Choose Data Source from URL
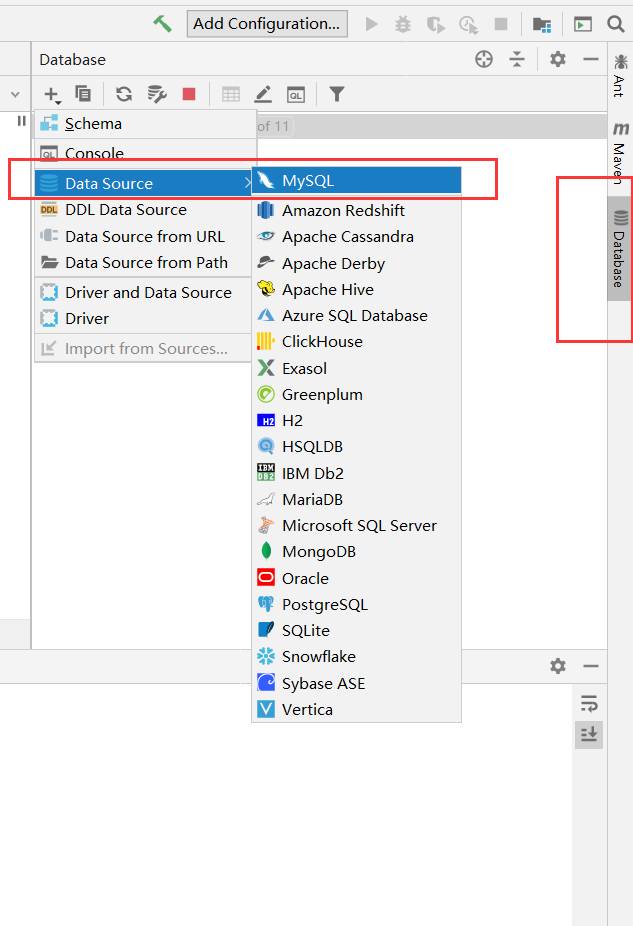Viewport: 633px width, 926px height. click(x=144, y=236)
